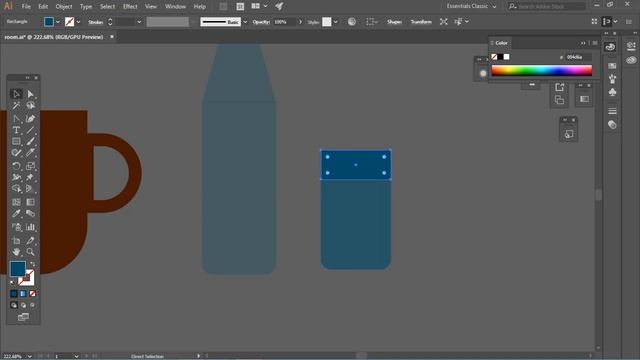Open the Effect menu
Viewport: 640px width, 360px height.
click(x=130, y=7)
